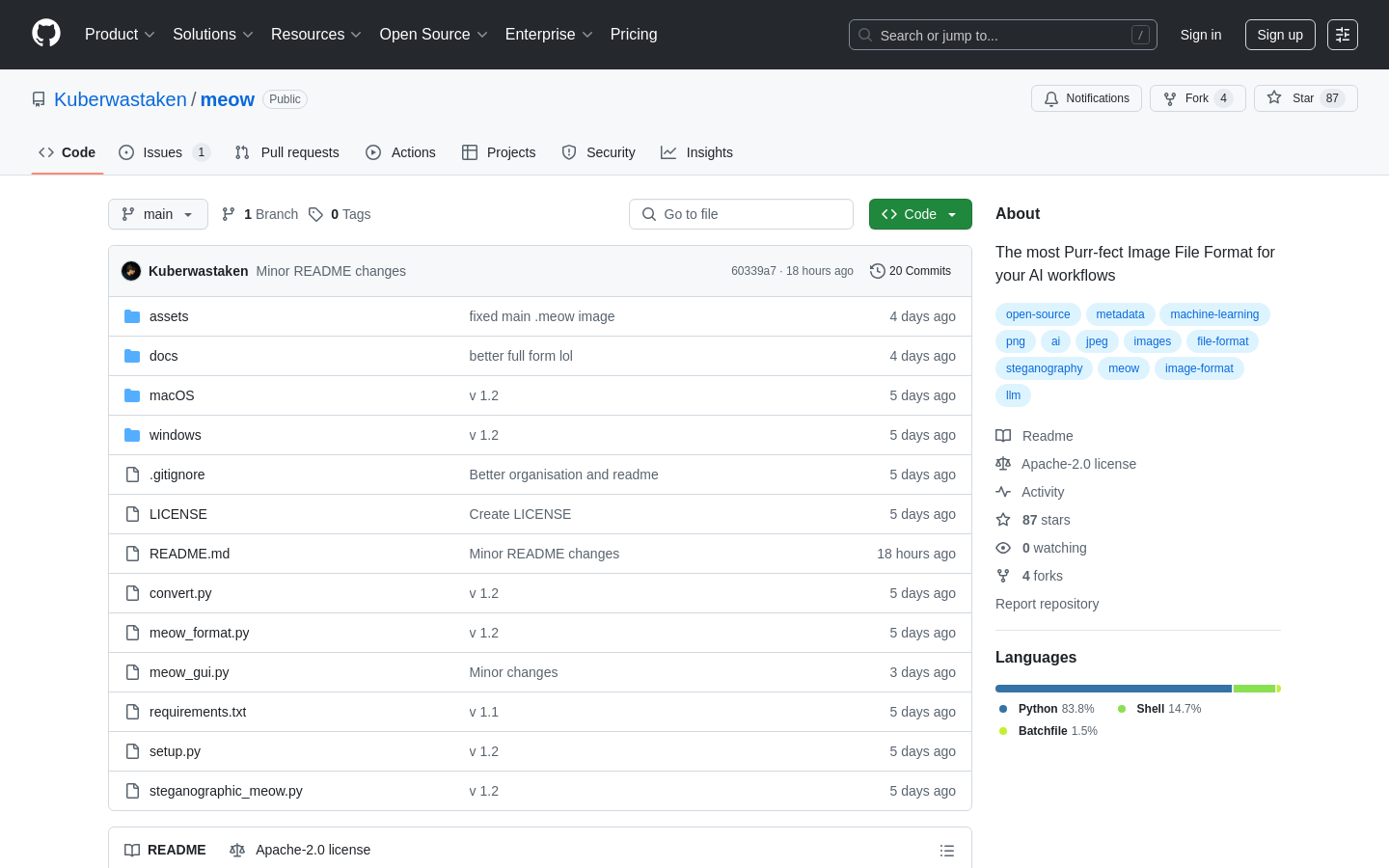
Task: Open the green Code dropdown button
Action: (x=920, y=214)
